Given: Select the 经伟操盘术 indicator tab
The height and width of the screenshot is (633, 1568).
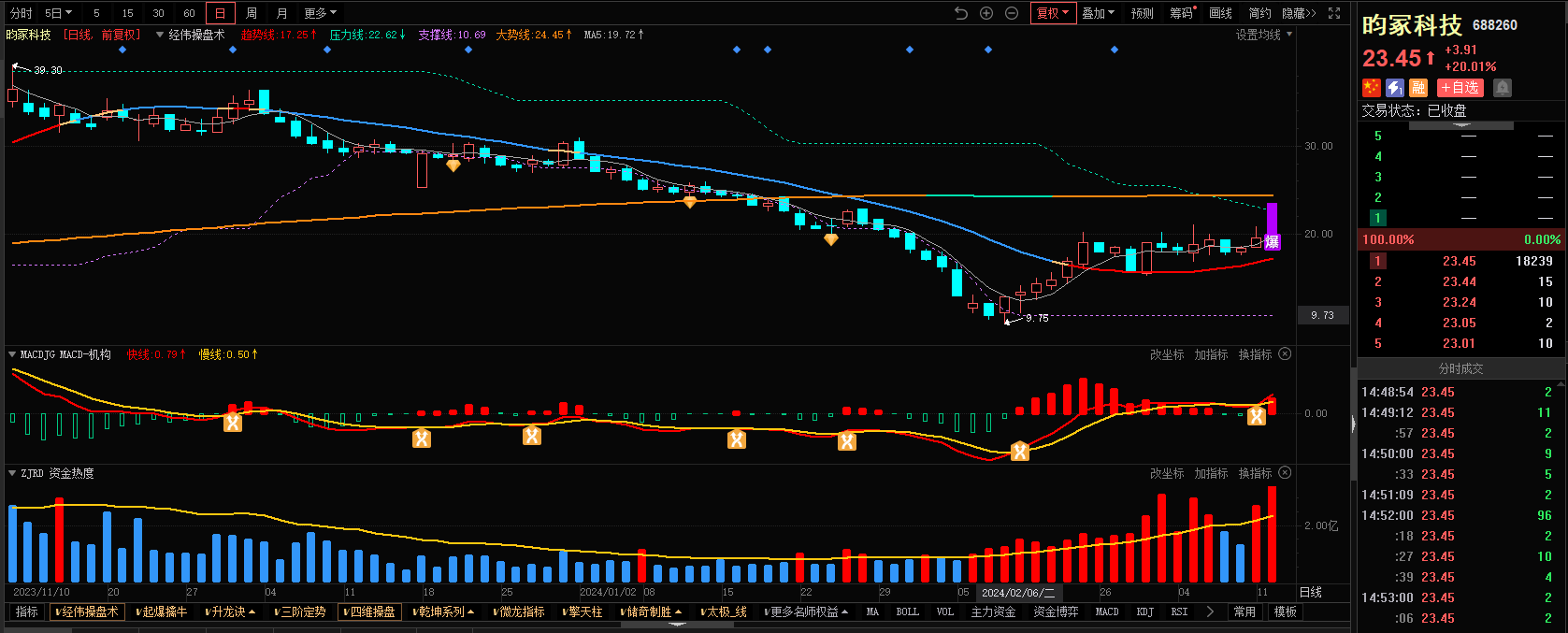Looking at the screenshot, I should coord(87,611).
